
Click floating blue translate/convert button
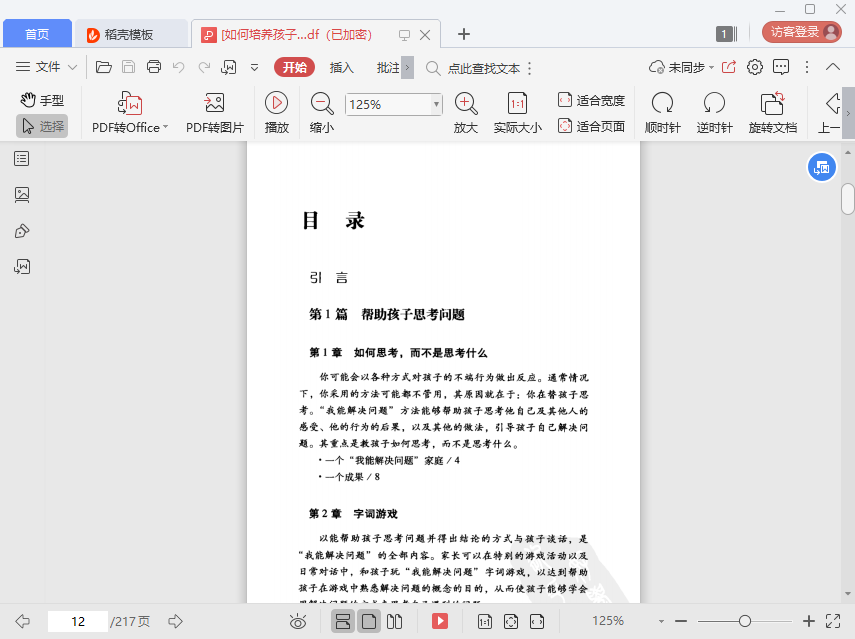tap(821, 167)
